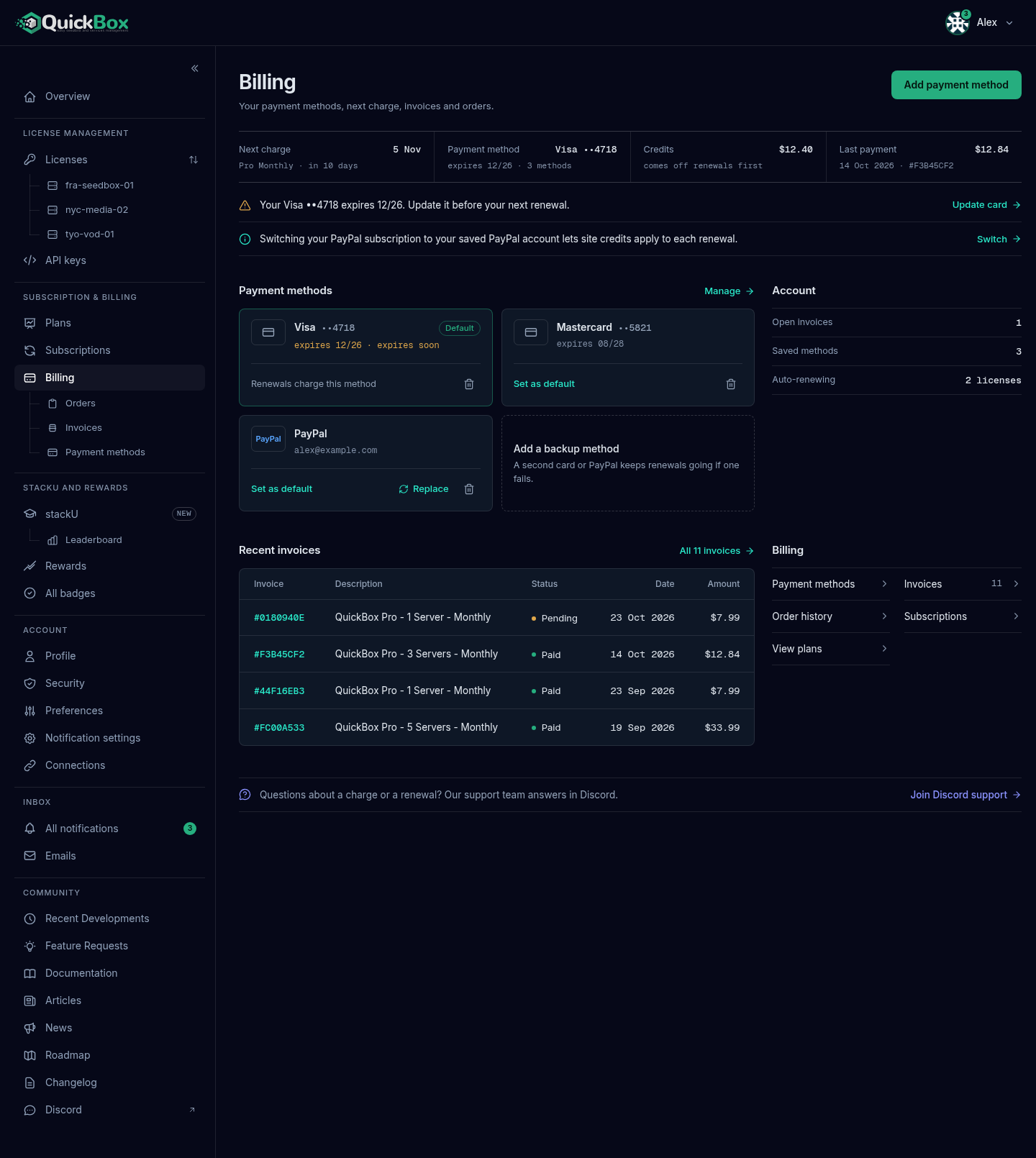Open Manage payment methods link
1036x1158 pixels.
[x=729, y=291]
